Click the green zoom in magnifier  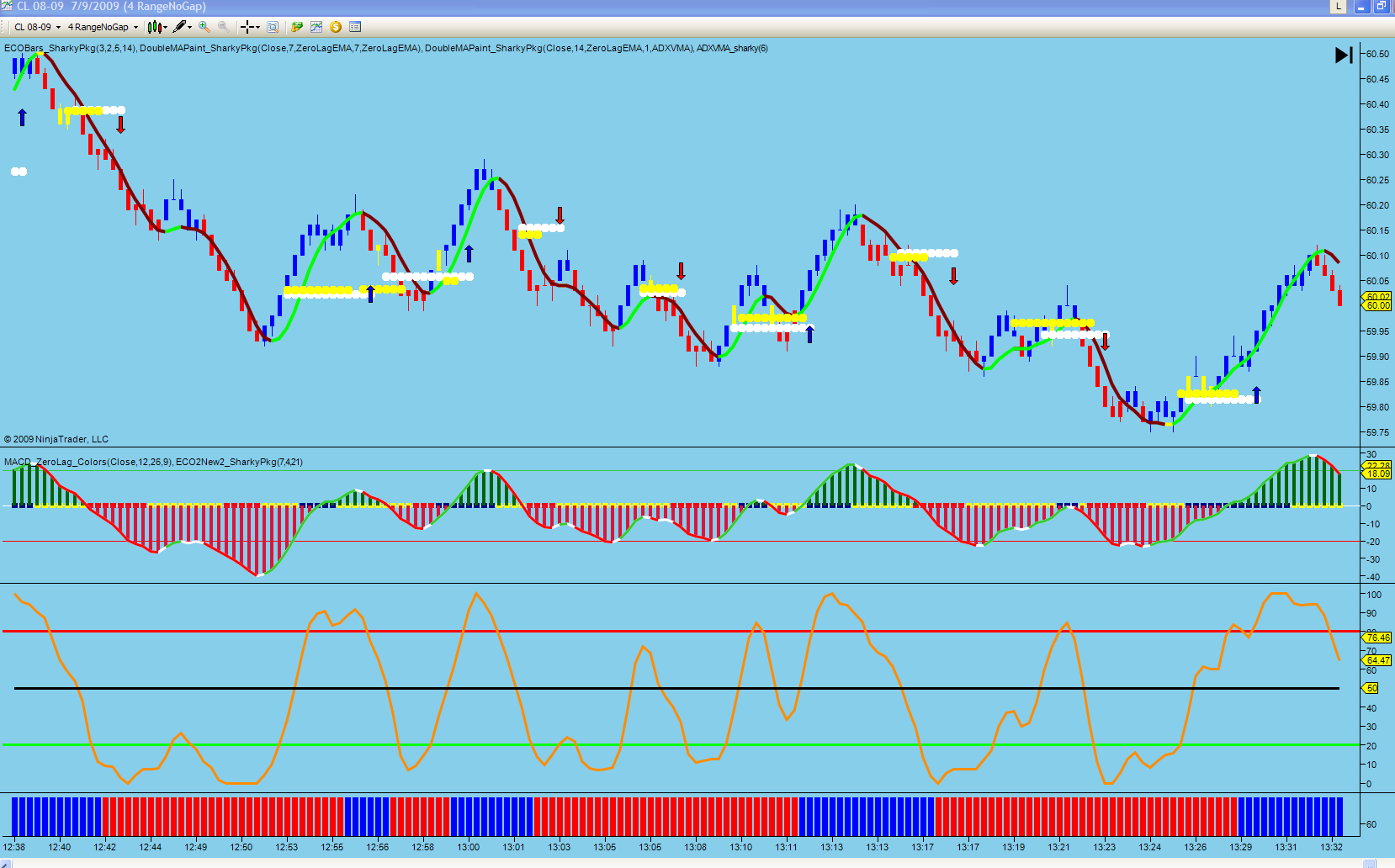click(204, 27)
